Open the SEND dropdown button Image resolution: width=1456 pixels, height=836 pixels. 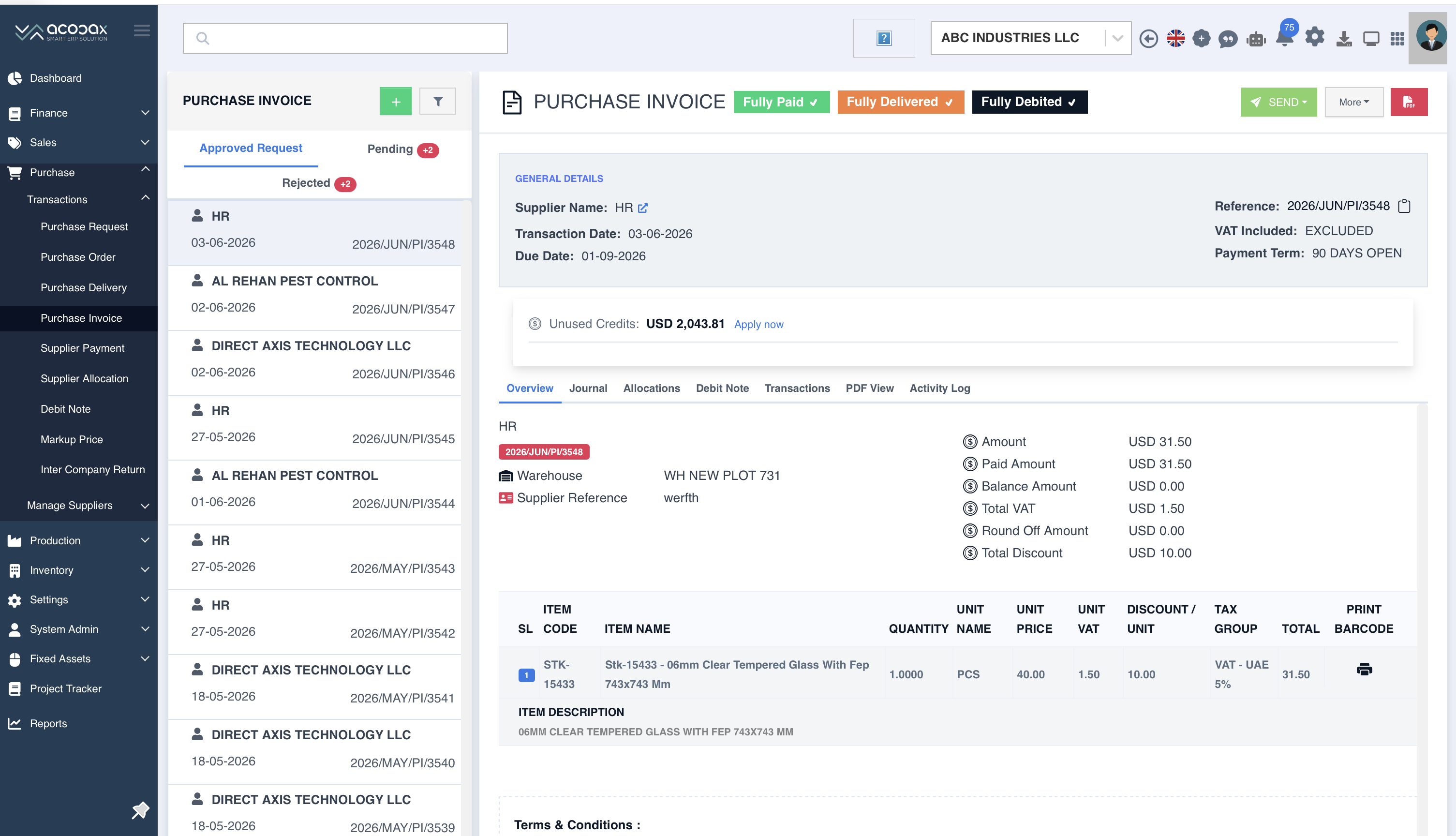tap(1278, 102)
